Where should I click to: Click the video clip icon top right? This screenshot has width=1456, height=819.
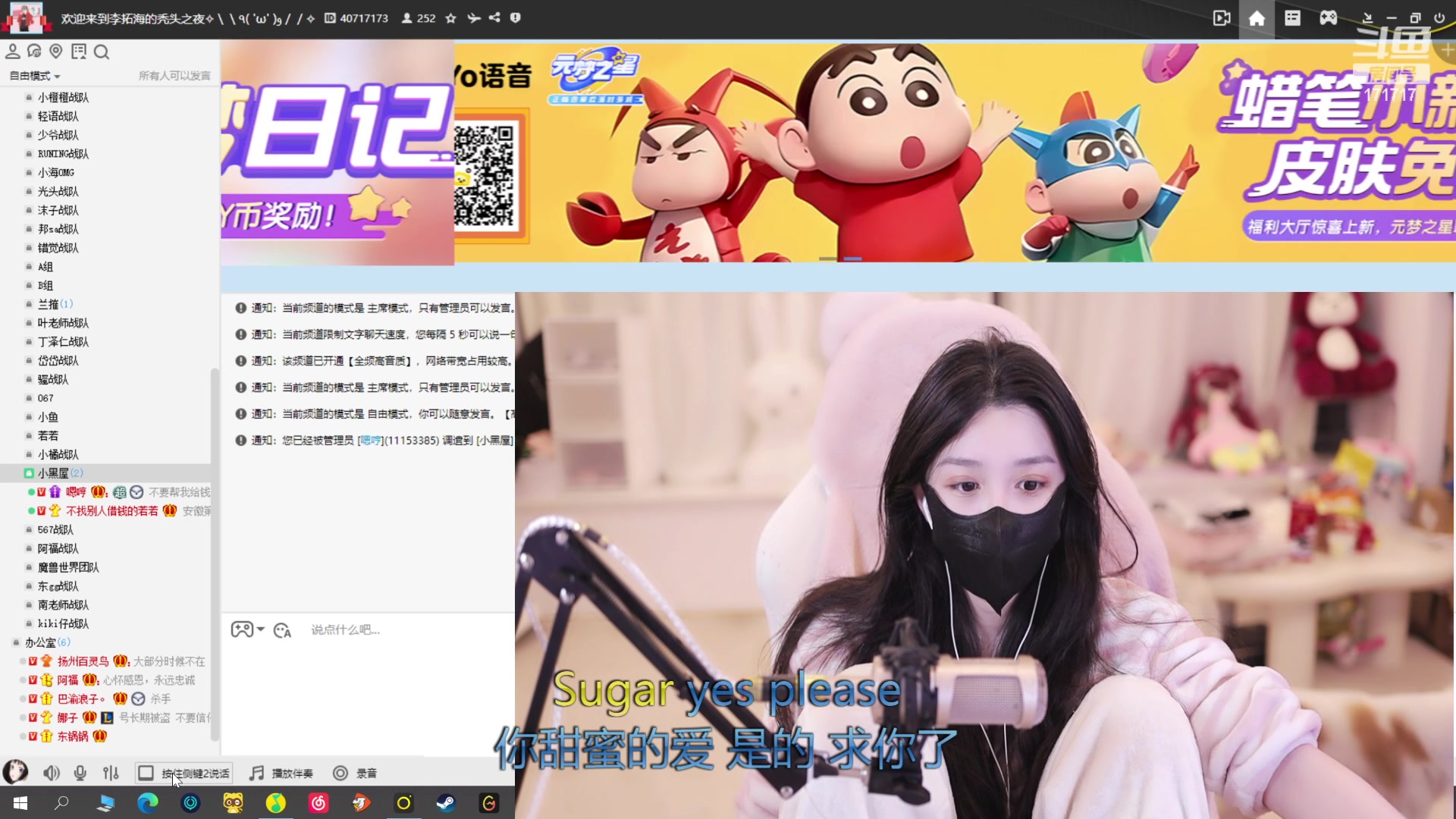coord(1222,17)
